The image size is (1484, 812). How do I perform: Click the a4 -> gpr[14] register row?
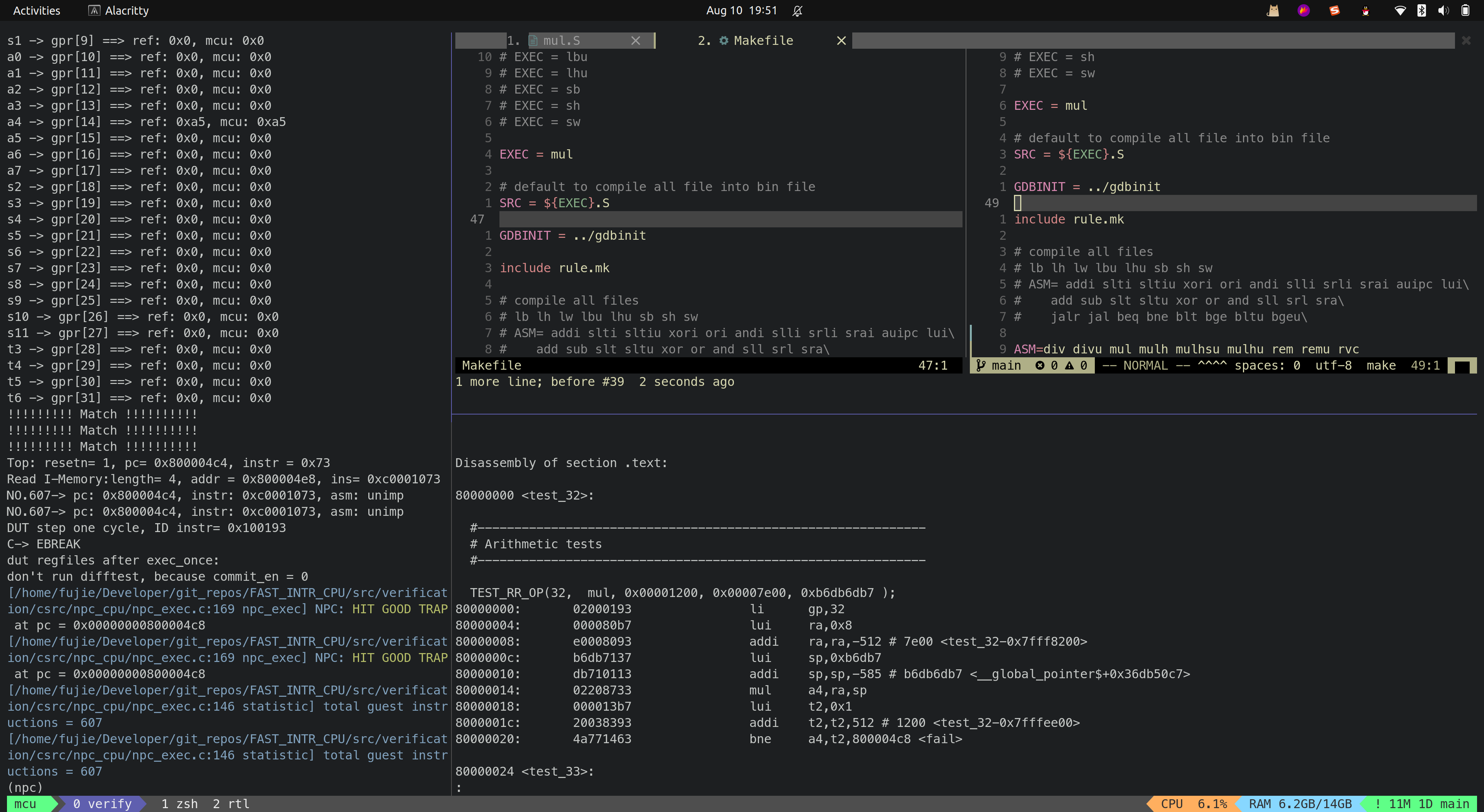point(146,122)
